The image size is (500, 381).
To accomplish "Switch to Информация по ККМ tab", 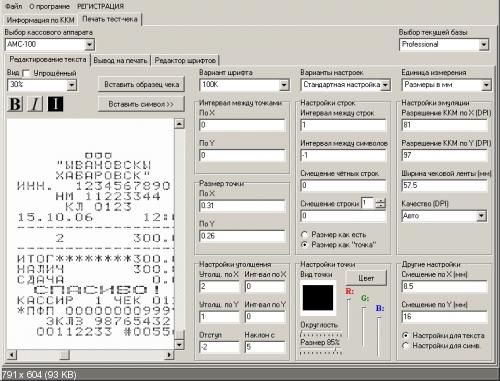I will [40, 20].
